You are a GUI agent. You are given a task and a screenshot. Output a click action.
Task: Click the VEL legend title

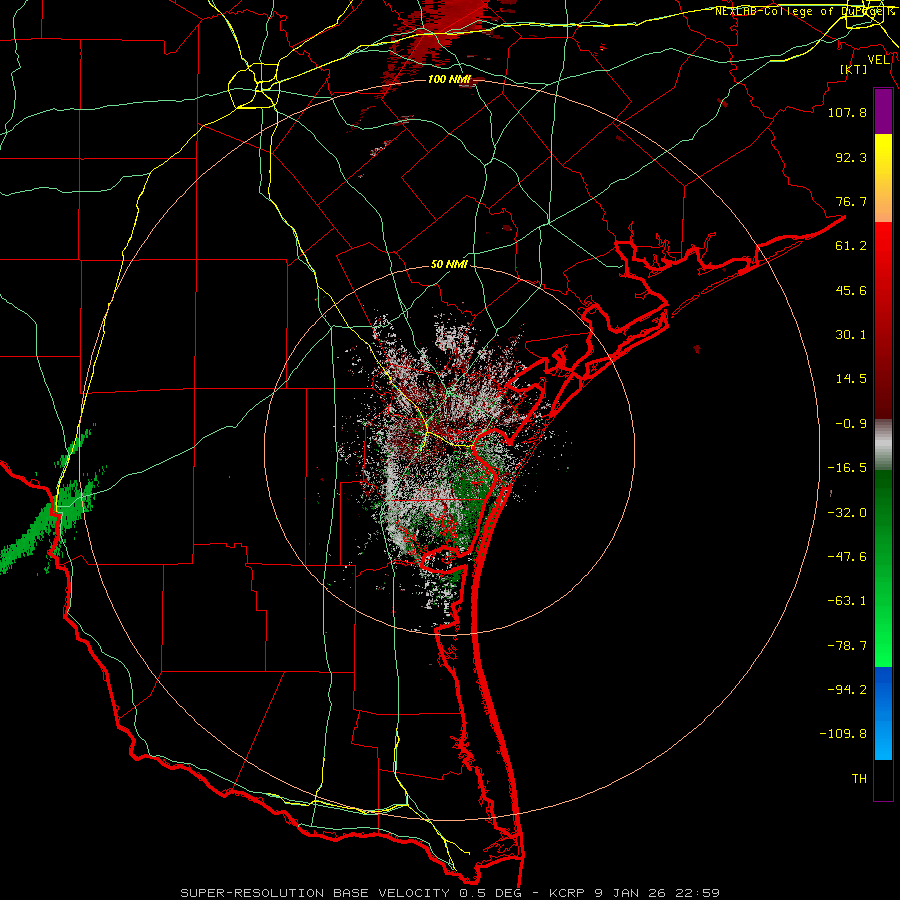pyautogui.click(x=878, y=60)
